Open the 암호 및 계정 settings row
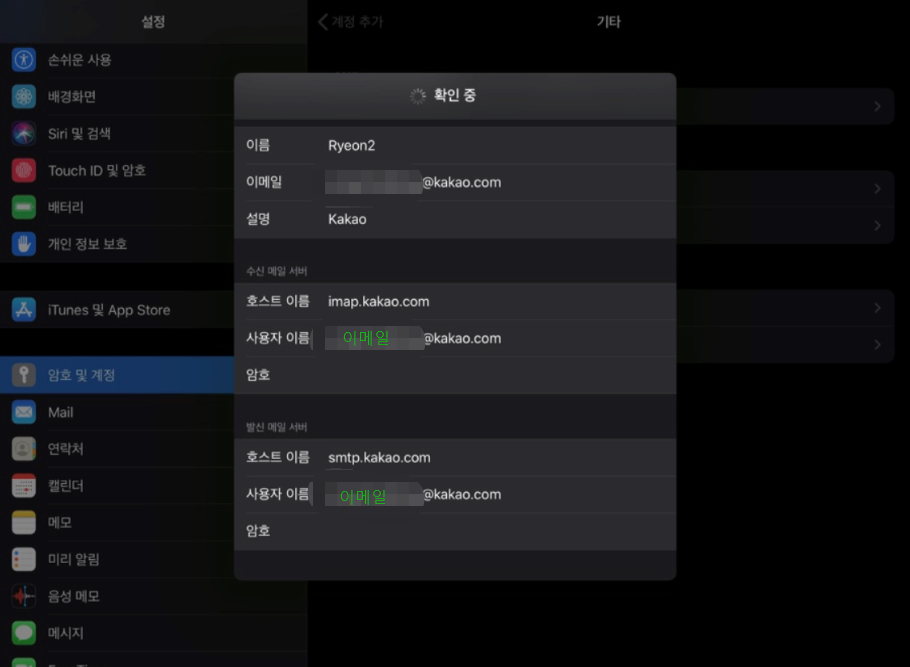The height and width of the screenshot is (667, 910). pyautogui.click(x=117, y=375)
